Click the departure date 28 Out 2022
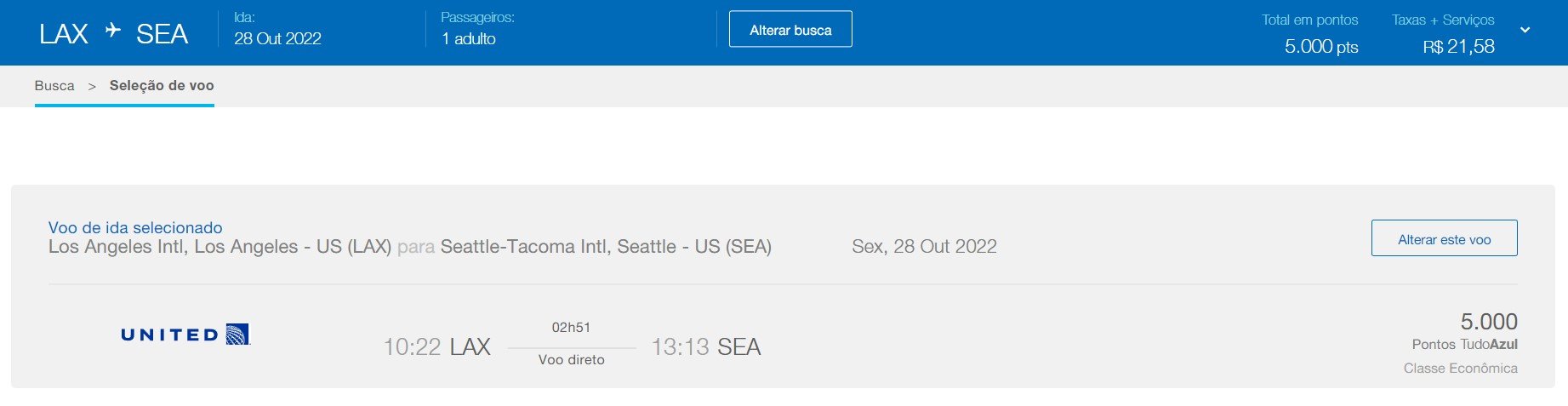 point(277,39)
